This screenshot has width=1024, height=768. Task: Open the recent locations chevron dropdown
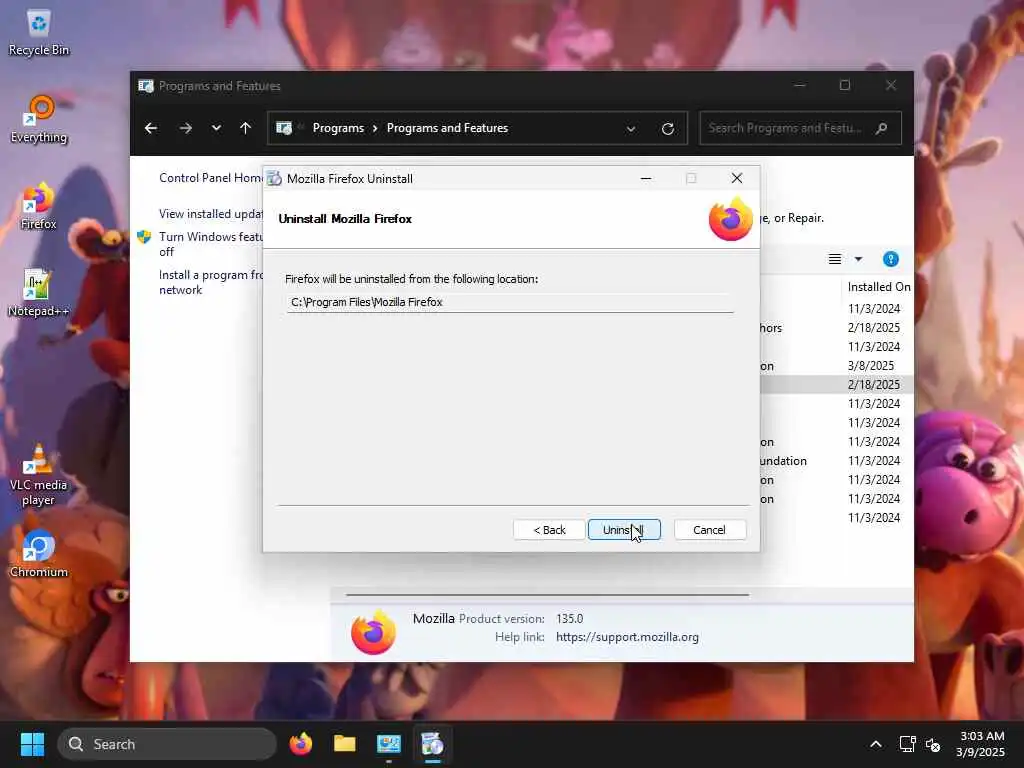pos(216,128)
